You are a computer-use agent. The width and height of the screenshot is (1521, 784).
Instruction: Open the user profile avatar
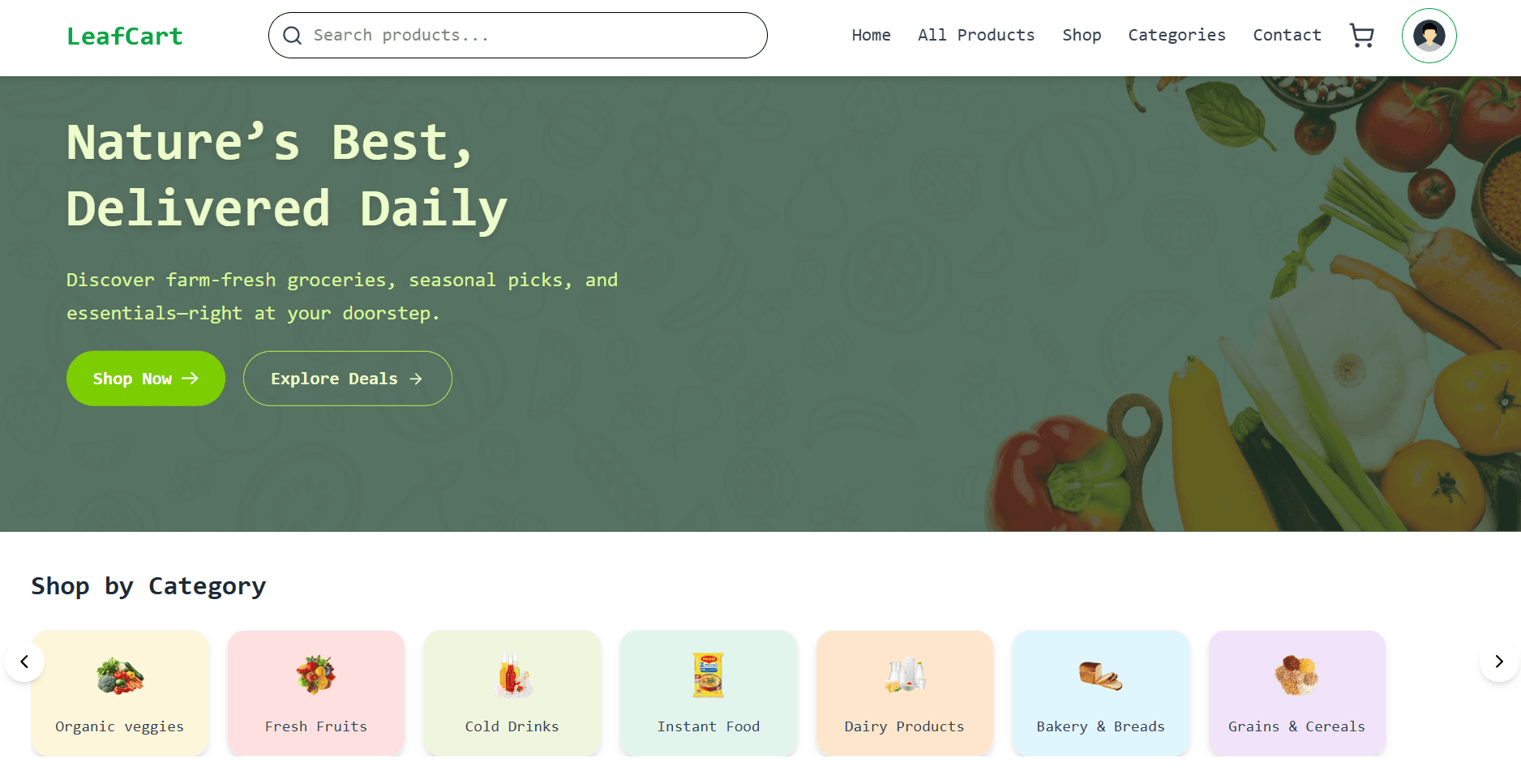click(1429, 35)
